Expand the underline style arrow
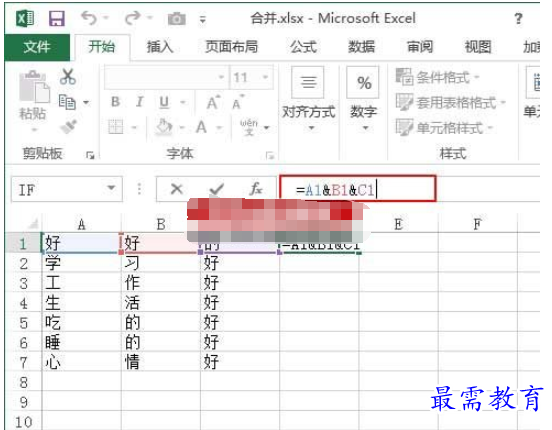Screen dimensions: 552x430 (x=183, y=102)
